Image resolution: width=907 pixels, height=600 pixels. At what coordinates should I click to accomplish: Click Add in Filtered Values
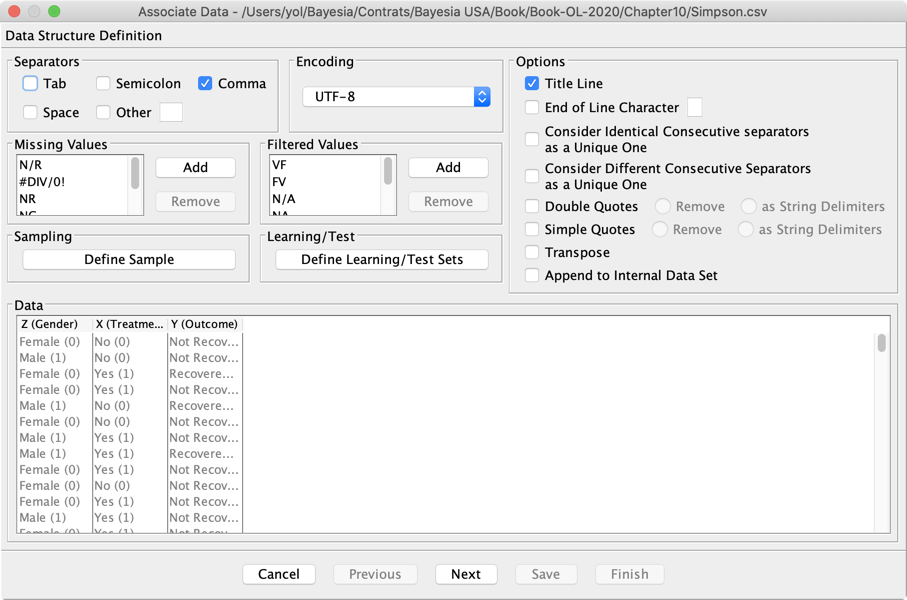point(448,168)
